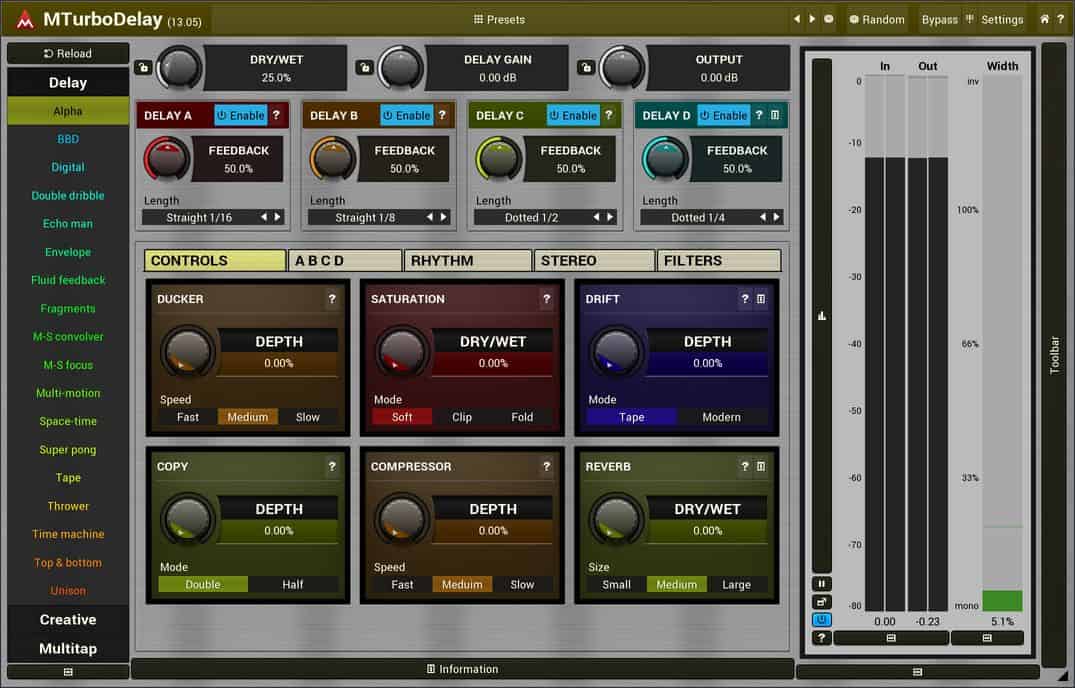1075x688 pixels.
Task: Select the Tape preset in sidebar
Action: (68, 478)
